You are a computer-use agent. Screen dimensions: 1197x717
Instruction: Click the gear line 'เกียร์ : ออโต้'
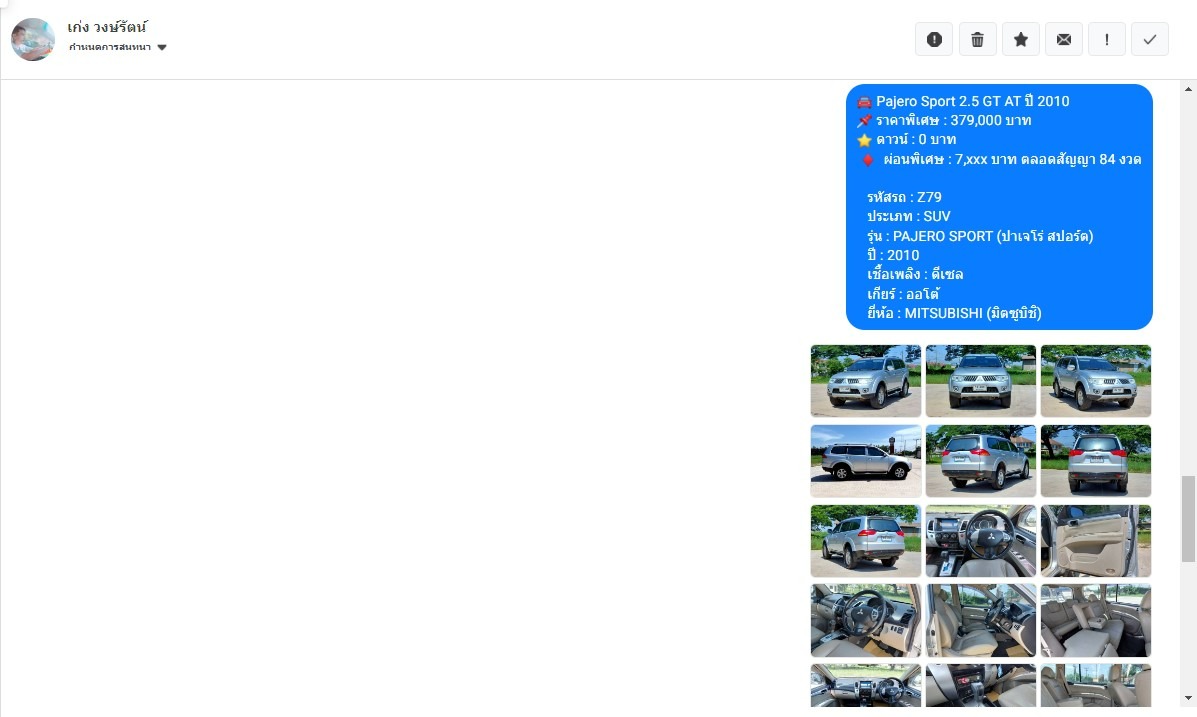[902, 294]
